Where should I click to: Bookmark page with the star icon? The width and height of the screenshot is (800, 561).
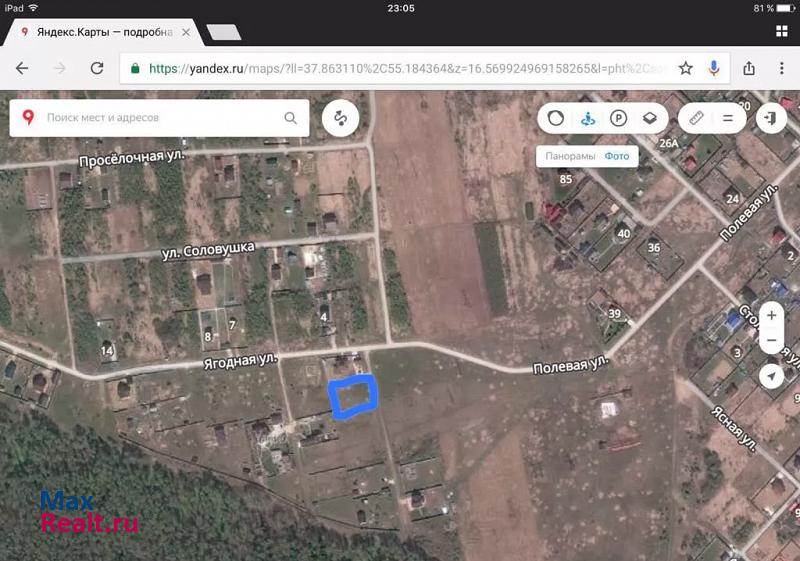point(685,69)
